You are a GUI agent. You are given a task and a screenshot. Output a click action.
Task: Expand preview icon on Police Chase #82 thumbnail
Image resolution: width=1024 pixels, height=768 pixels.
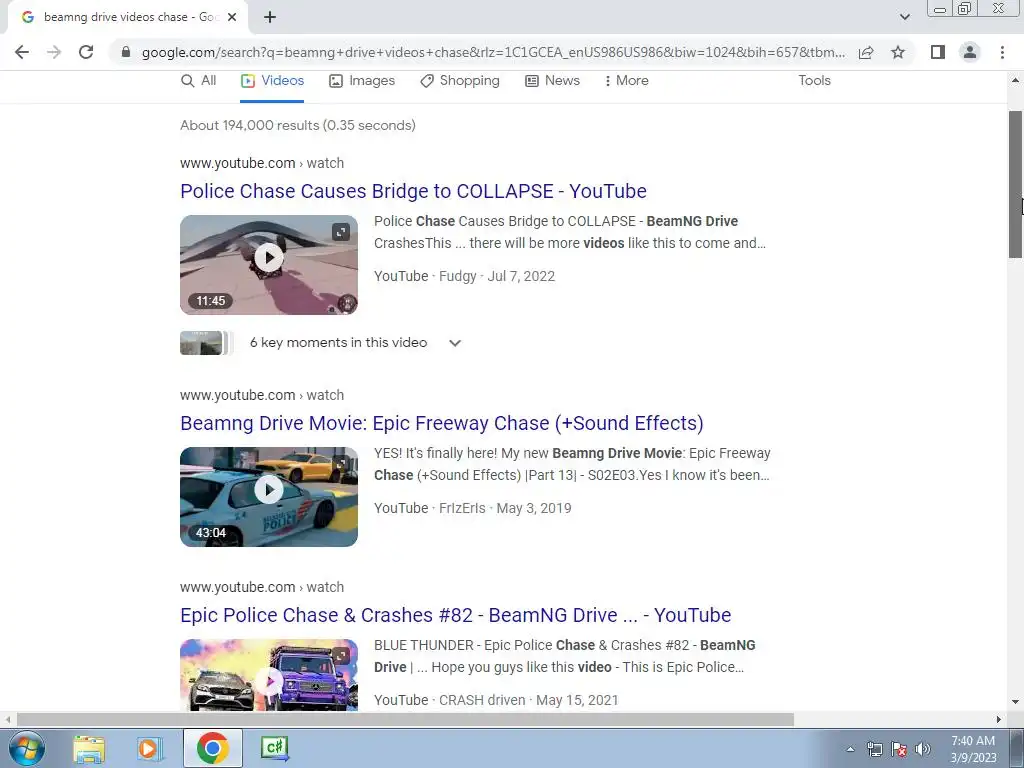341,655
